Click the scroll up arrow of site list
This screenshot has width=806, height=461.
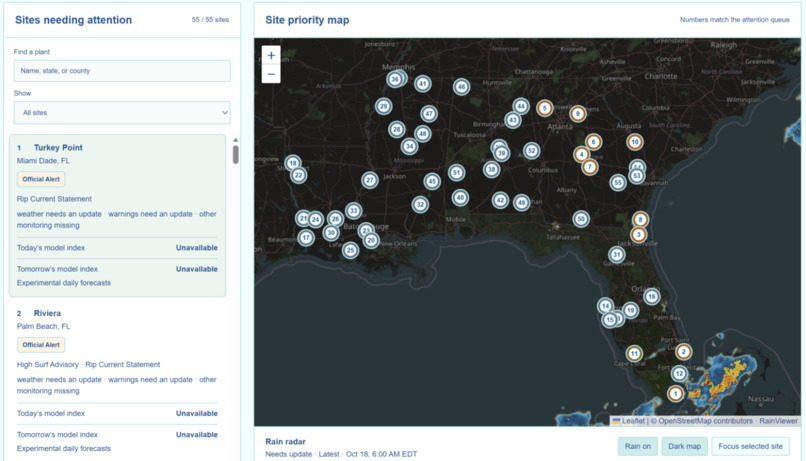235,140
